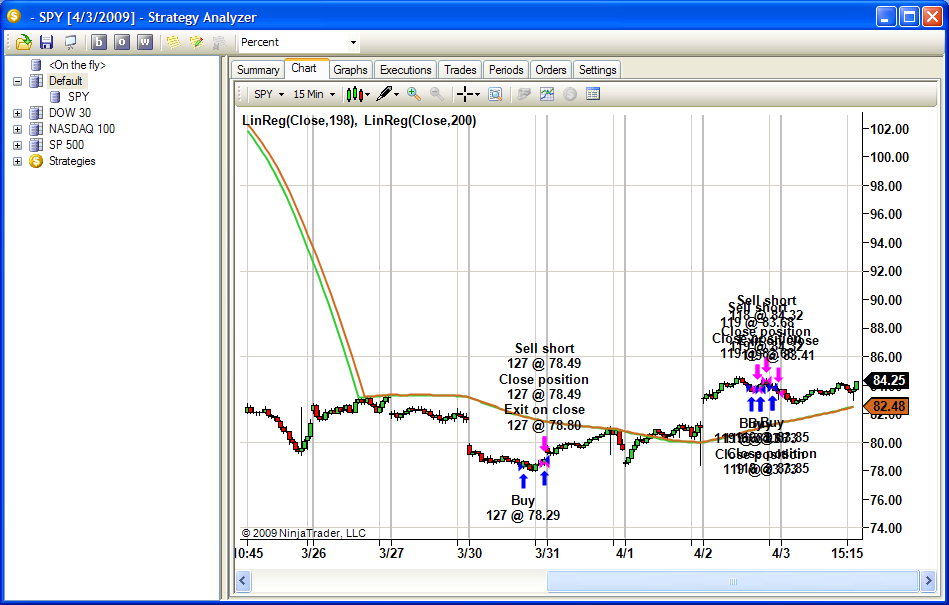Switch to the Chart tab
Image resolution: width=949 pixels, height=605 pixels.
(306, 68)
